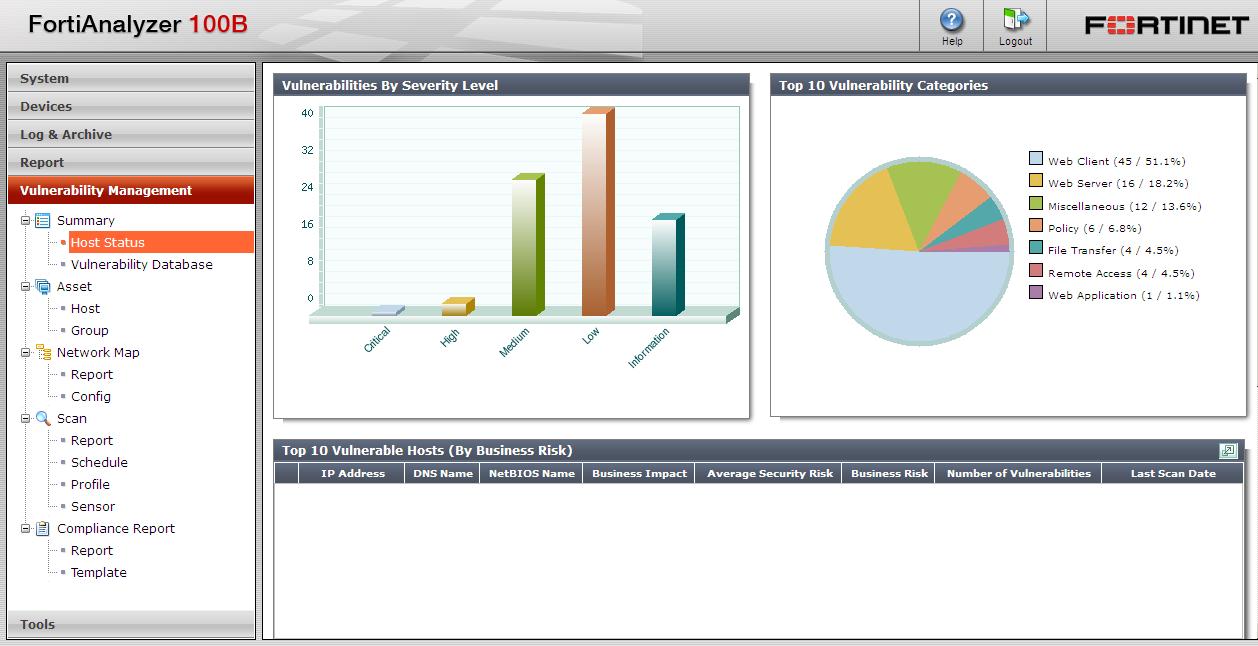This screenshot has height=646, width=1258.
Task: Click the Logout icon
Action: pos(1016,20)
